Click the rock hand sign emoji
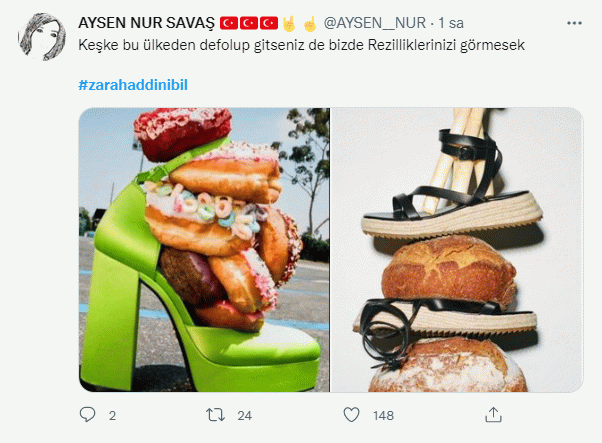The width and height of the screenshot is (602, 443). 289,23
